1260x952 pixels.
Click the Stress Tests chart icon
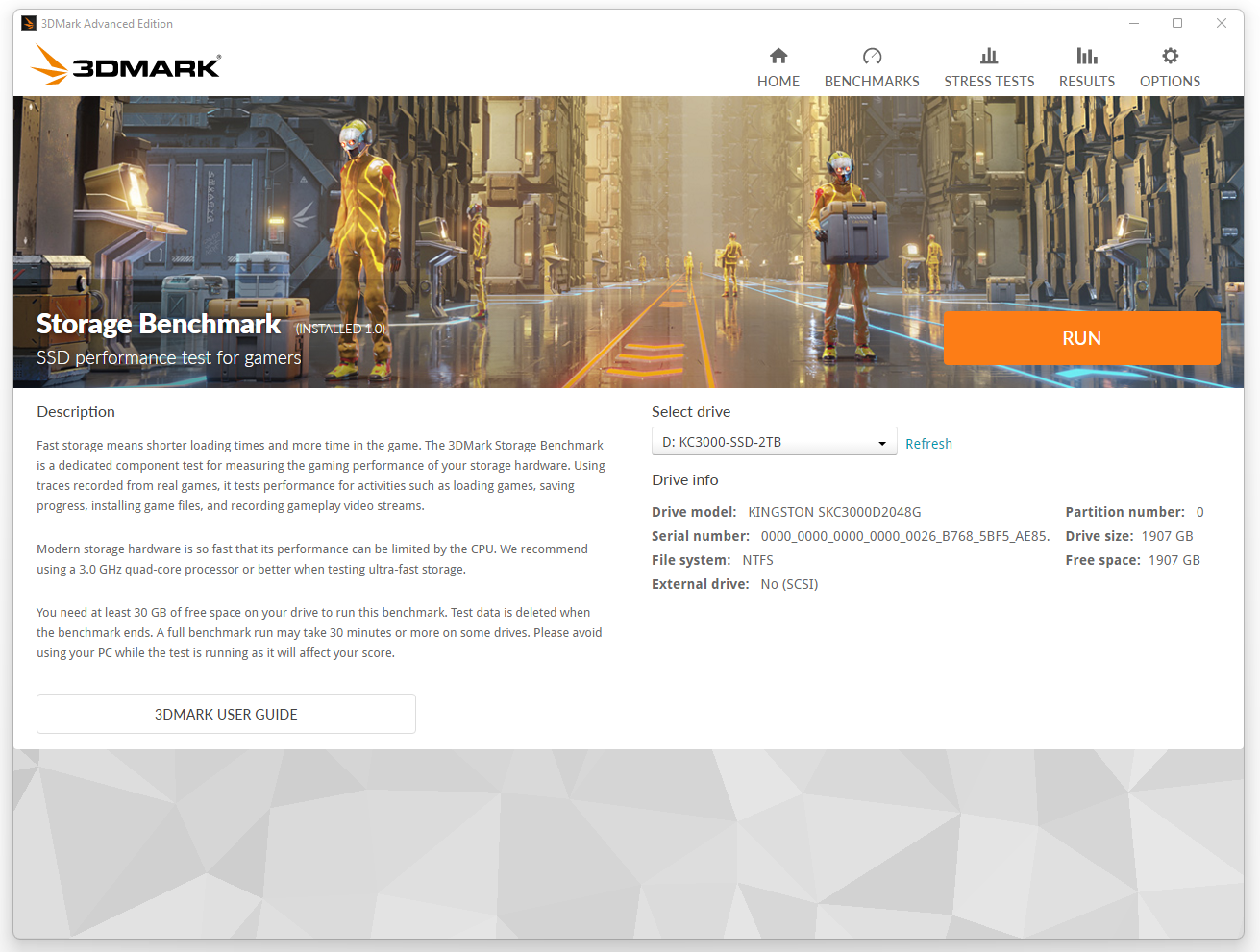[989, 56]
